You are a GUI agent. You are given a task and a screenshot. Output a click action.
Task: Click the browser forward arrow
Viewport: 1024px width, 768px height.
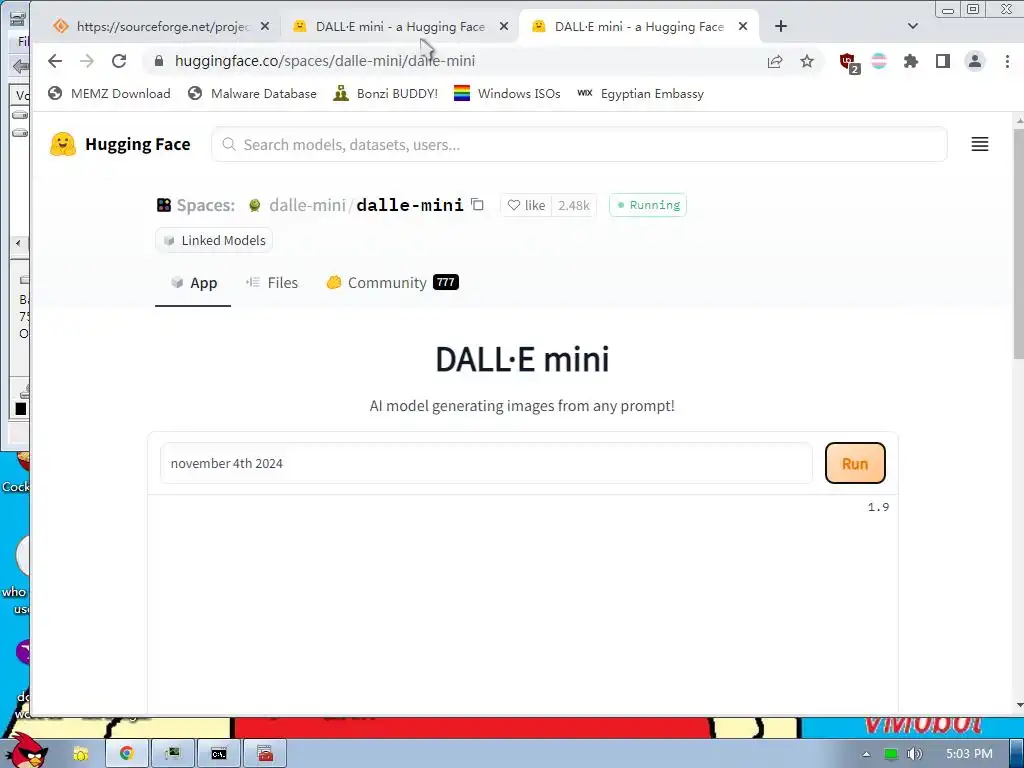pos(87,61)
